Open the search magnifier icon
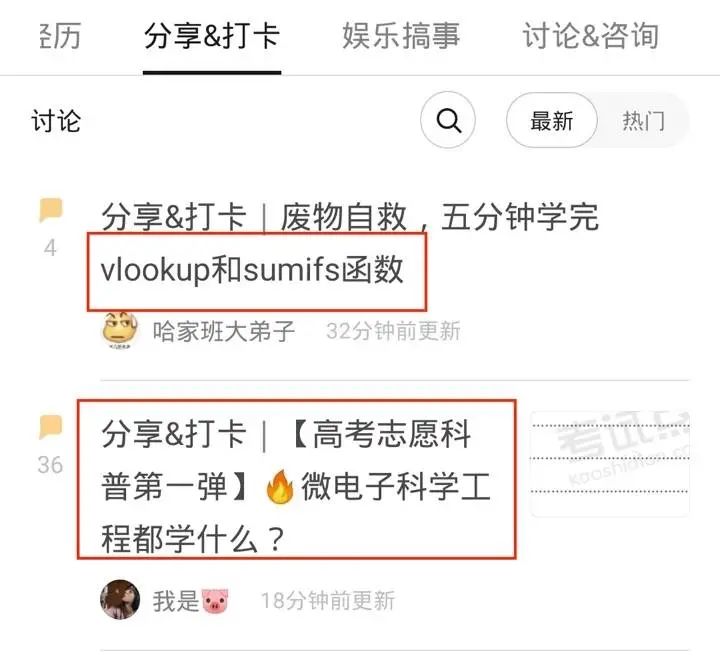The height and width of the screenshot is (663, 720). [448, 120]
